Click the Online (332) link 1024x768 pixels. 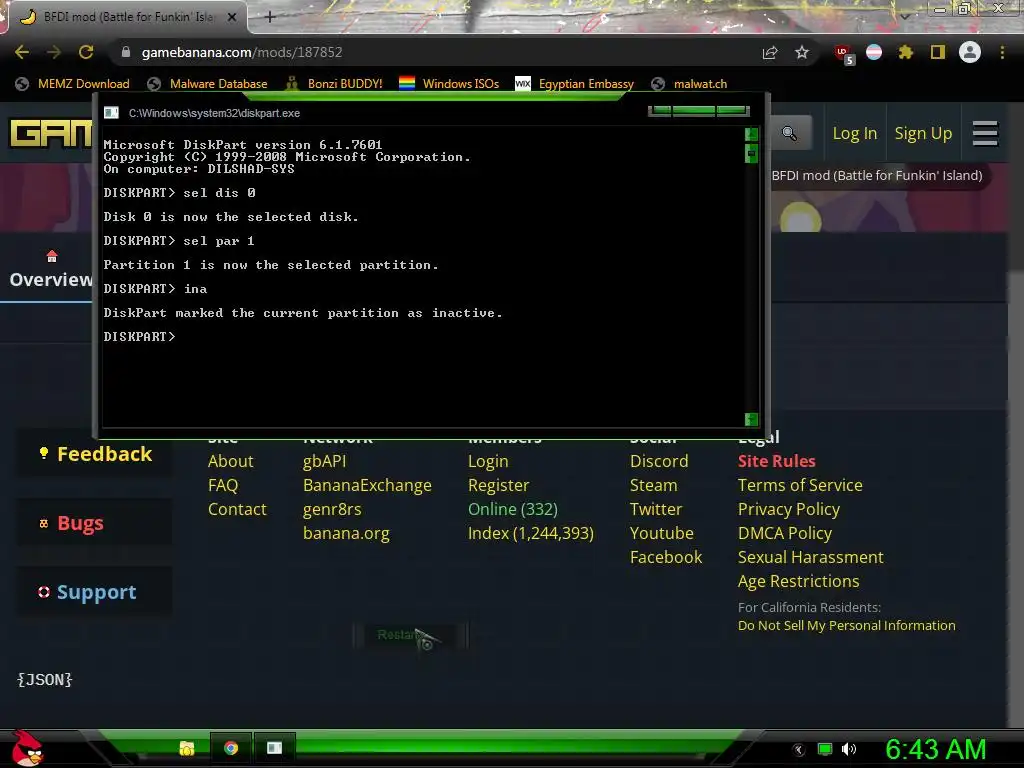(513, 509)
